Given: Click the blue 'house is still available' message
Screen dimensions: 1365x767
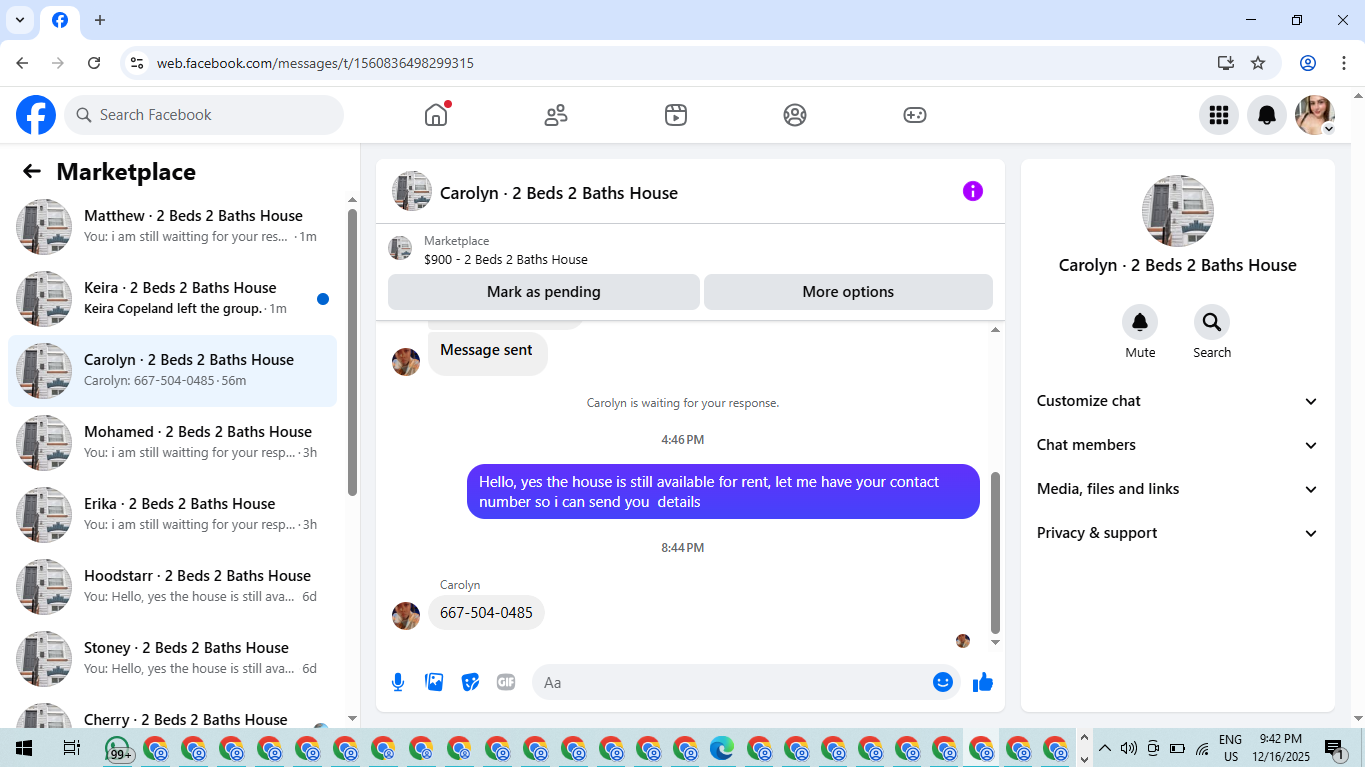Looking at the screenshot, I should pos(723,491).
